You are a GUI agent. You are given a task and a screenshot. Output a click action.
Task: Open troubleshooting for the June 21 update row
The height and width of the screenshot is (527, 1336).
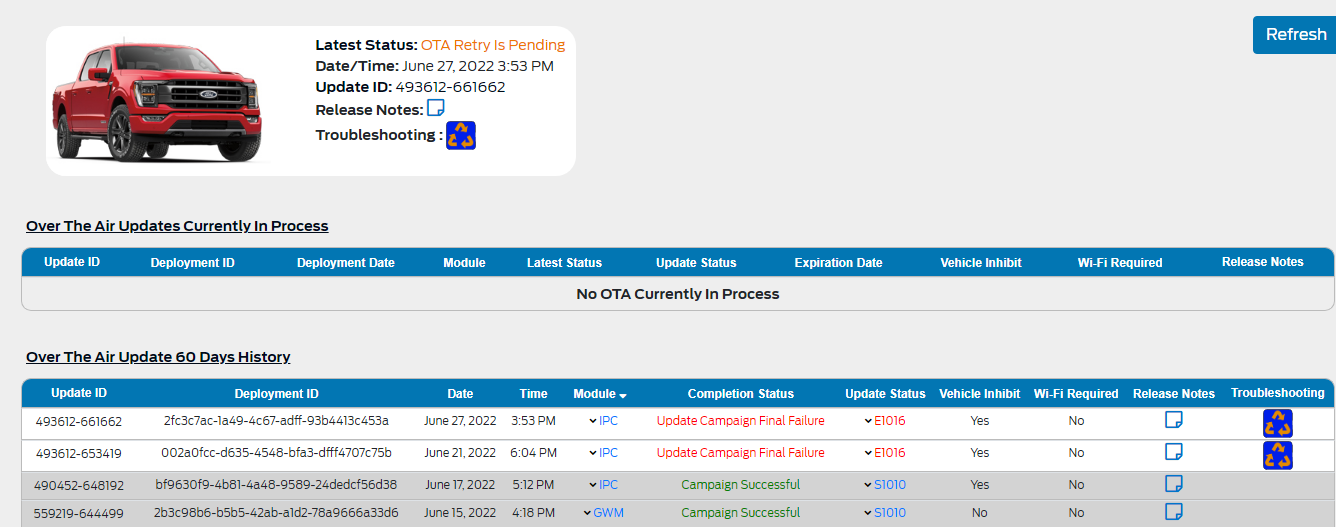click(x=1278, y=455)
